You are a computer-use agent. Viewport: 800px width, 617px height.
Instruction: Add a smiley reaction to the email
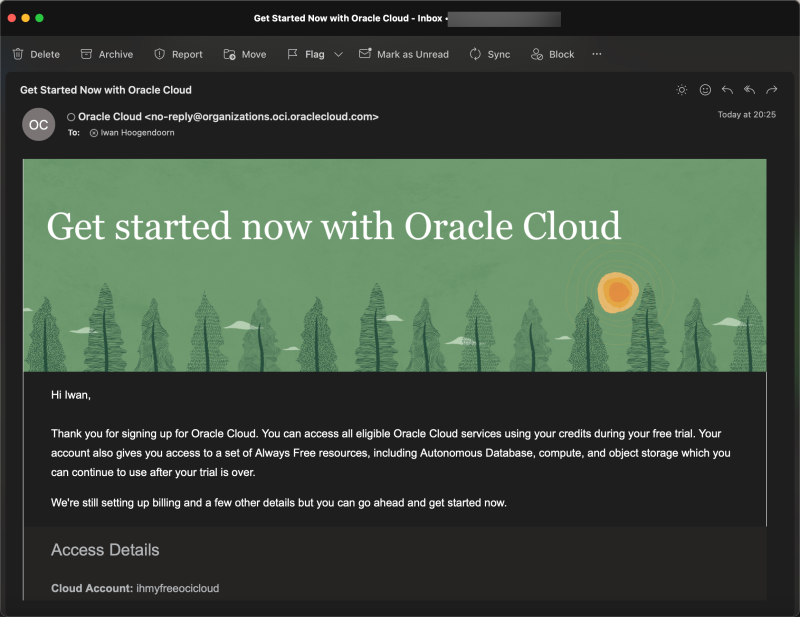[705, 90]
